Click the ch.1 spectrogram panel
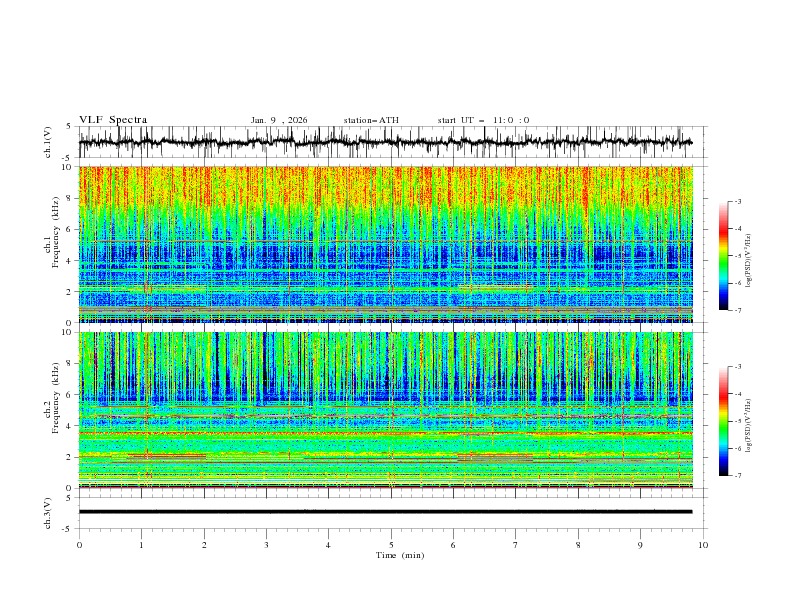 (386, 244)
